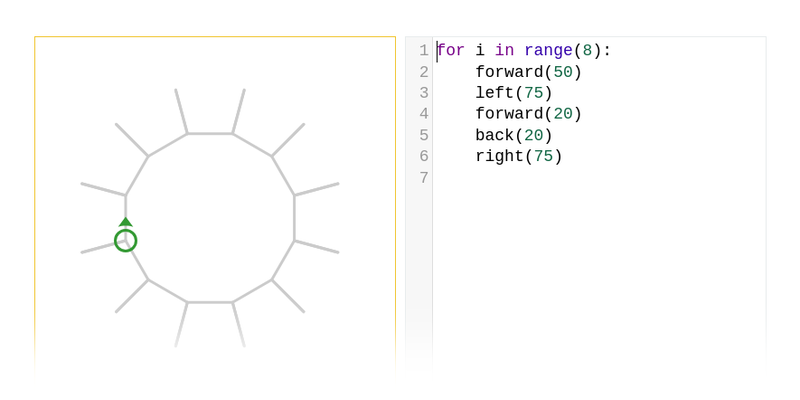This screenshot has height=400, width=800.
Task: Click the right(75) statement
Action: [x=518, y=156]
